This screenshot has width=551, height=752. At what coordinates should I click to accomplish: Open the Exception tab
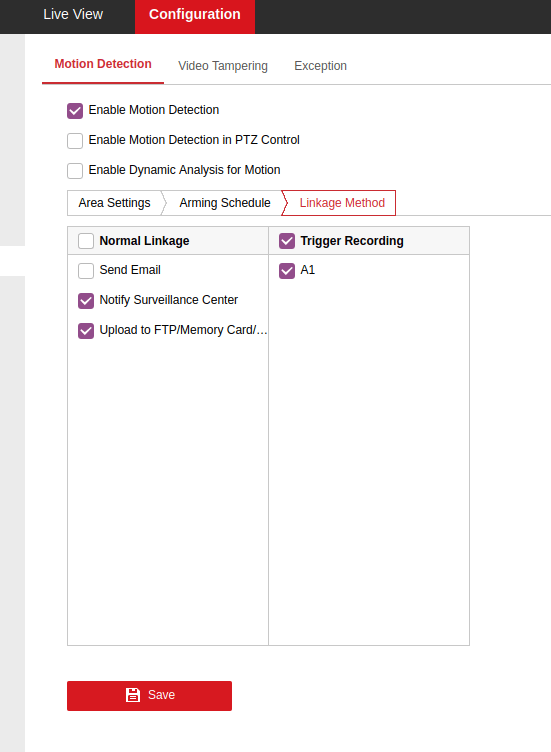[x=320, y=66]
